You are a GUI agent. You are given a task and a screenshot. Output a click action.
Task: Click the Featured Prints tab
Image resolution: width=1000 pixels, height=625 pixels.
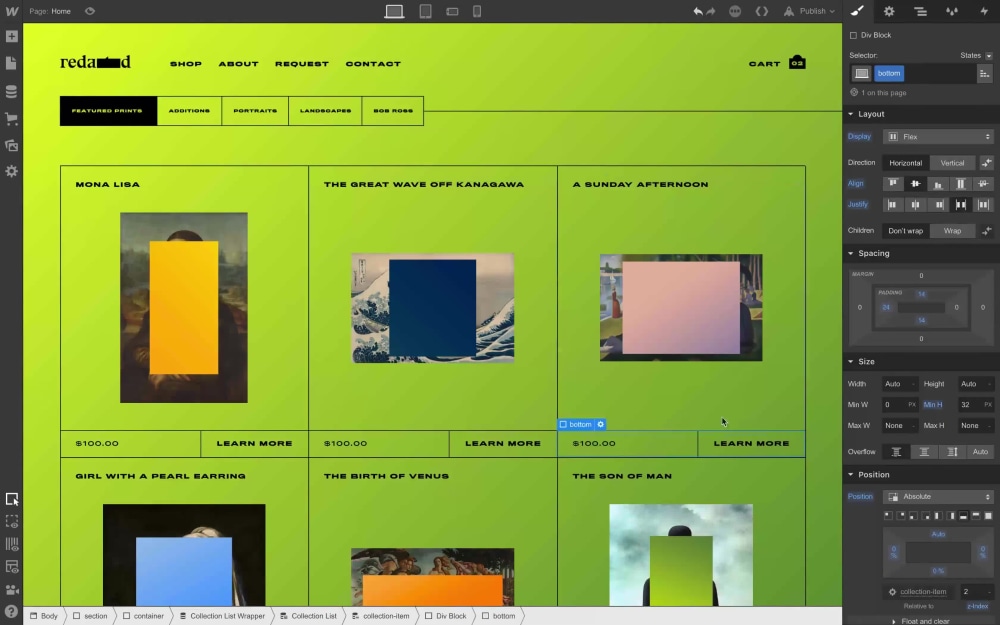(108, 111)
